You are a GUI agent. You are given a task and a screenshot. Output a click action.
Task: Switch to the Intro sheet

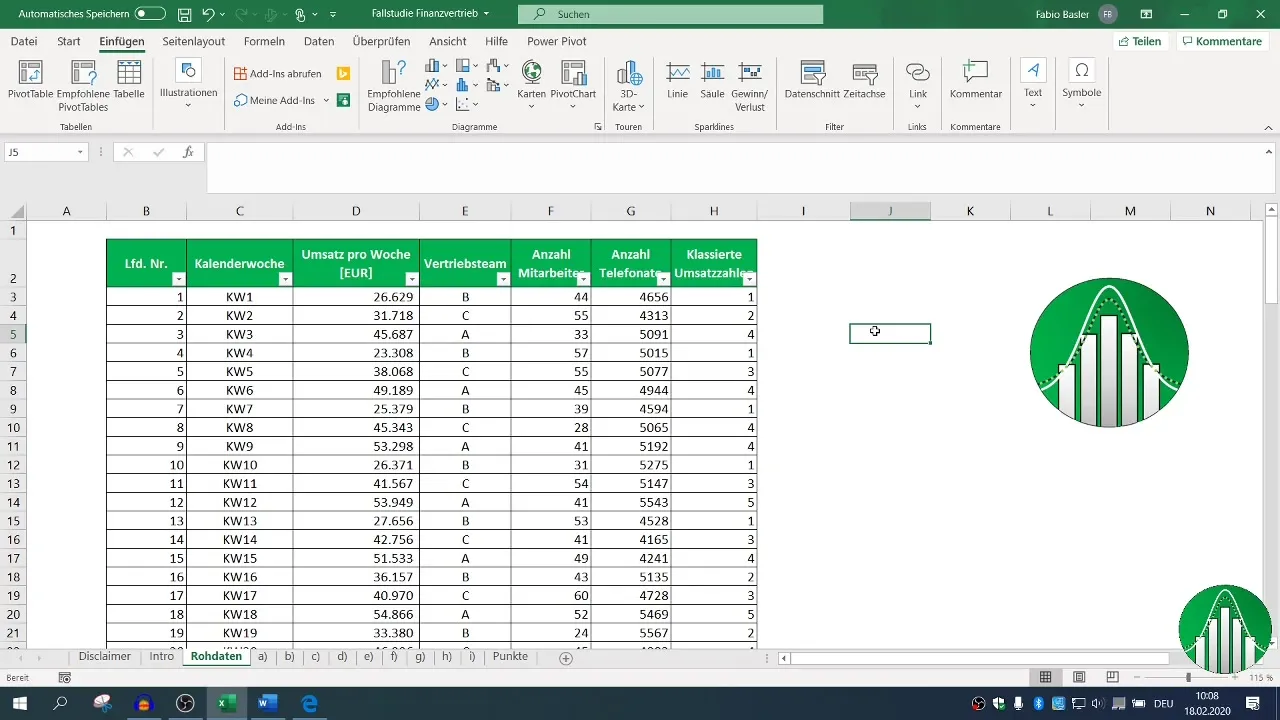click(x=161, y=657)
